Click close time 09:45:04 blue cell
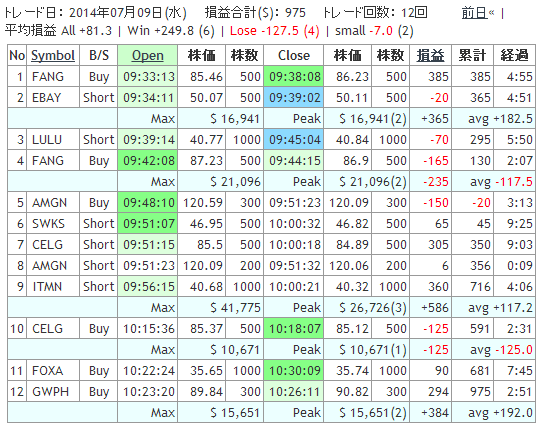 coord(294,139)
